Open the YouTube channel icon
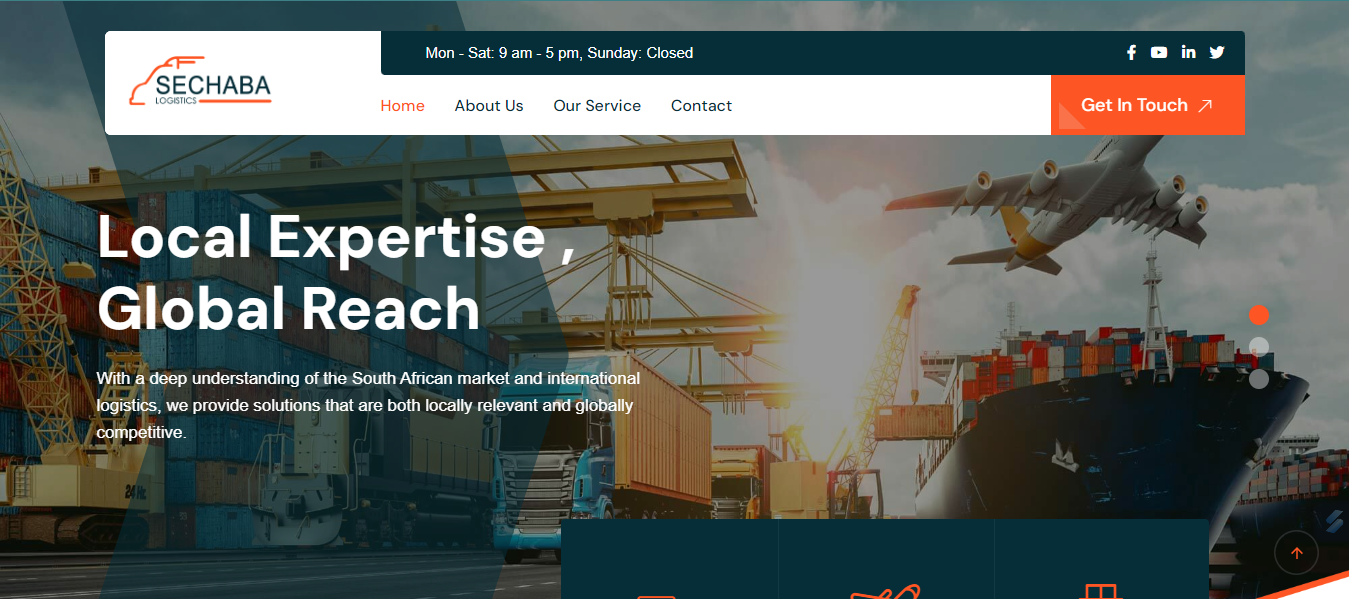This screenshot has height=599, width=1349. 1159,53
